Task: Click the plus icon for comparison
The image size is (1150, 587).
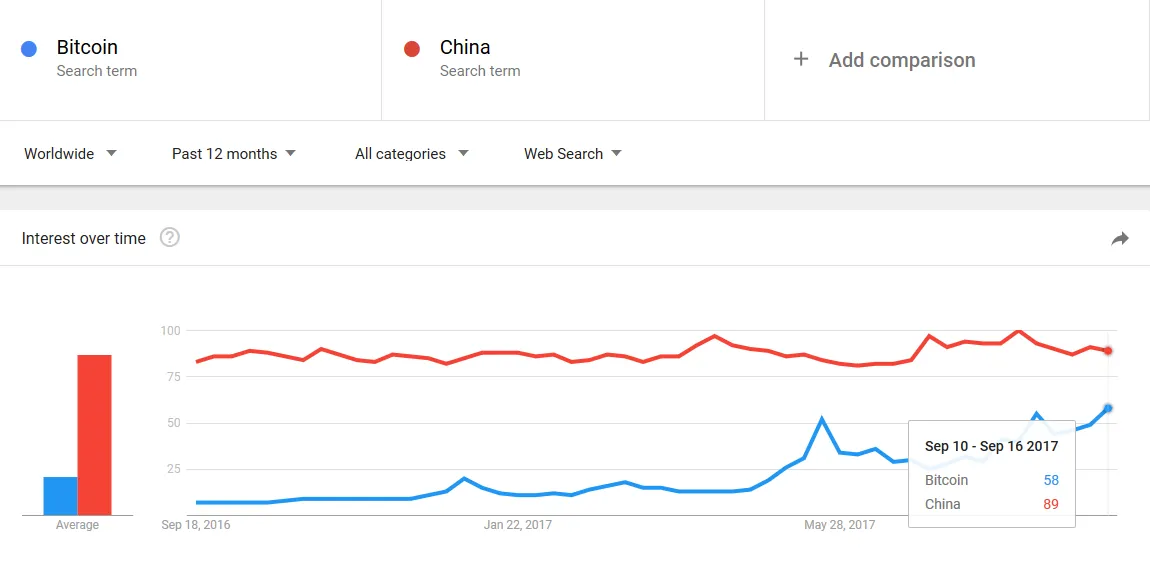Action: point(800,60)
